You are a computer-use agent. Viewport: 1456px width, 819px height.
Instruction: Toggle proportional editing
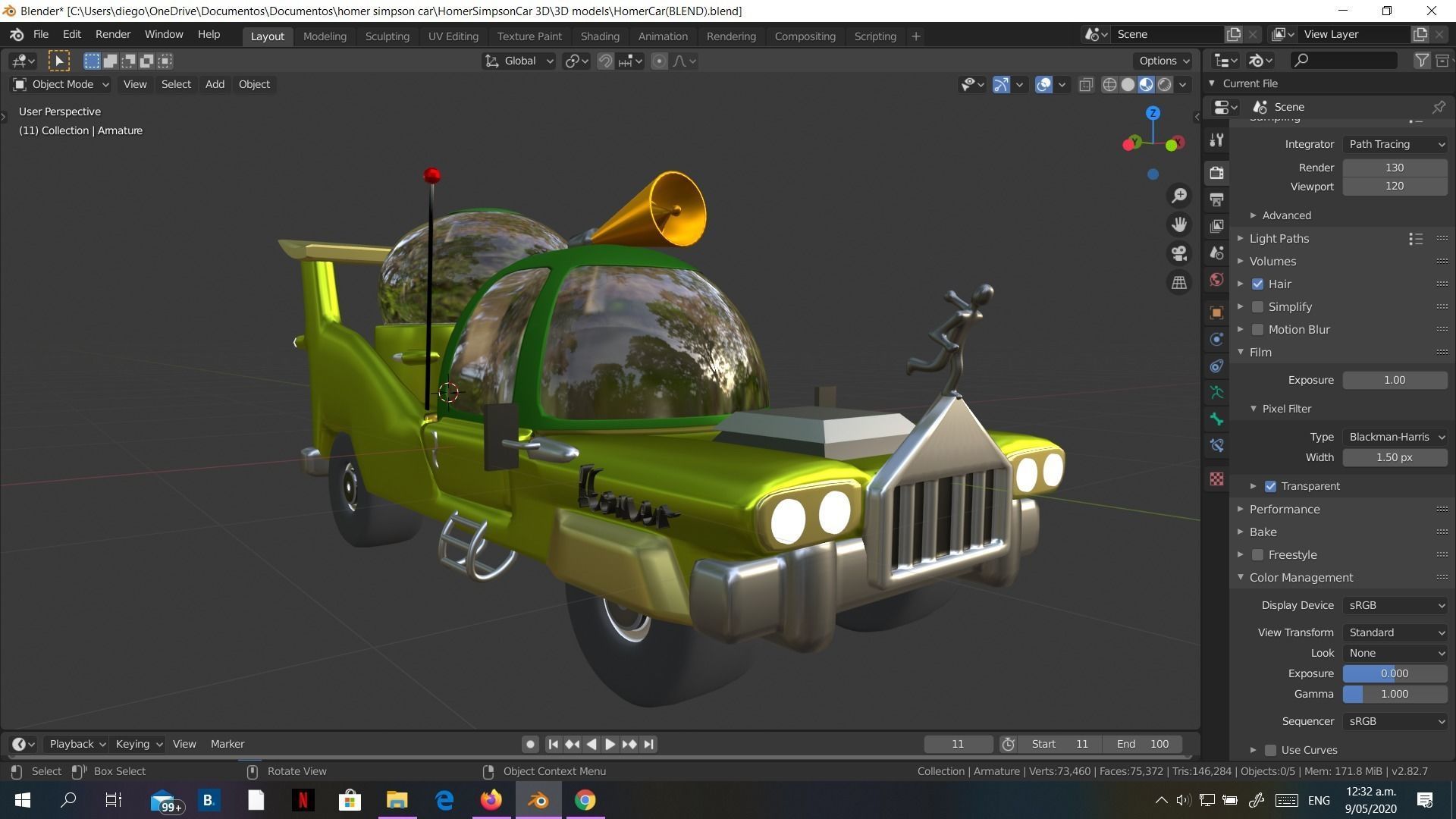659,61
